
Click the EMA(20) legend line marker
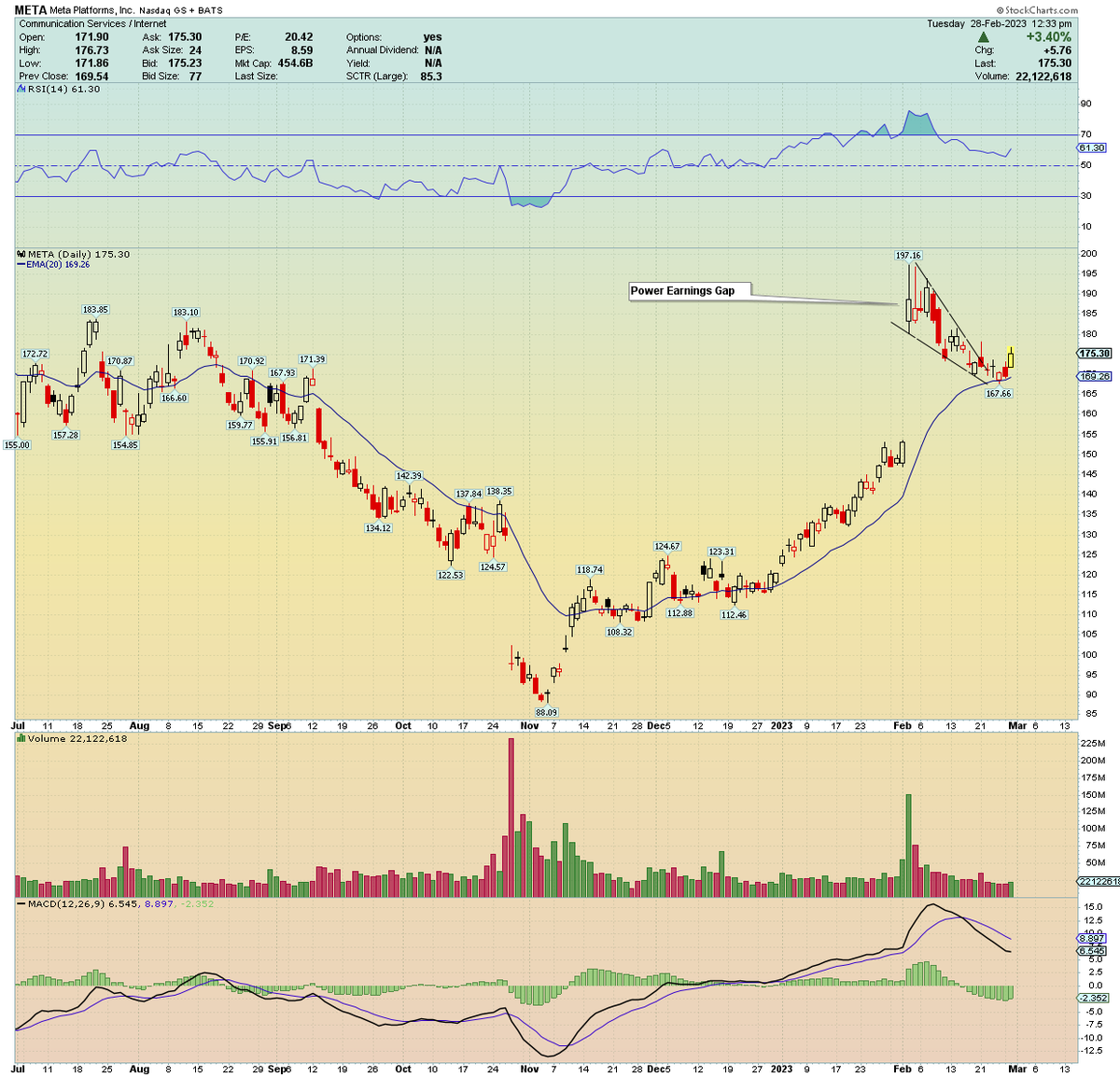point(21,265)
